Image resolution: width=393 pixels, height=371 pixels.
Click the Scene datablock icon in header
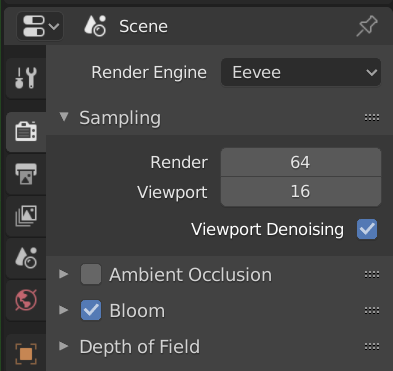tap(95, 26)
